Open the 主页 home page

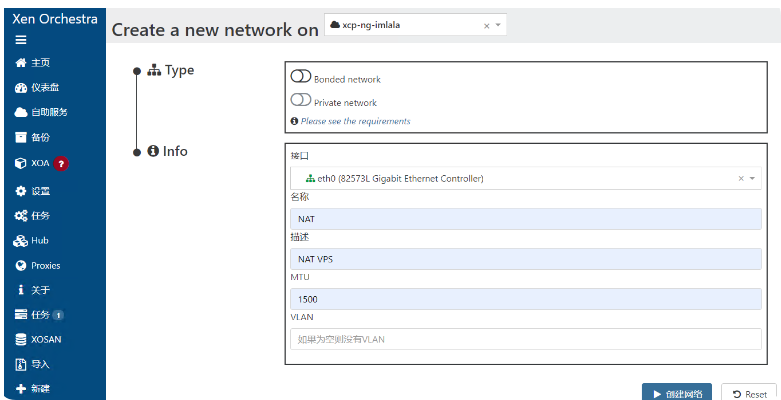tap(41, 63)
